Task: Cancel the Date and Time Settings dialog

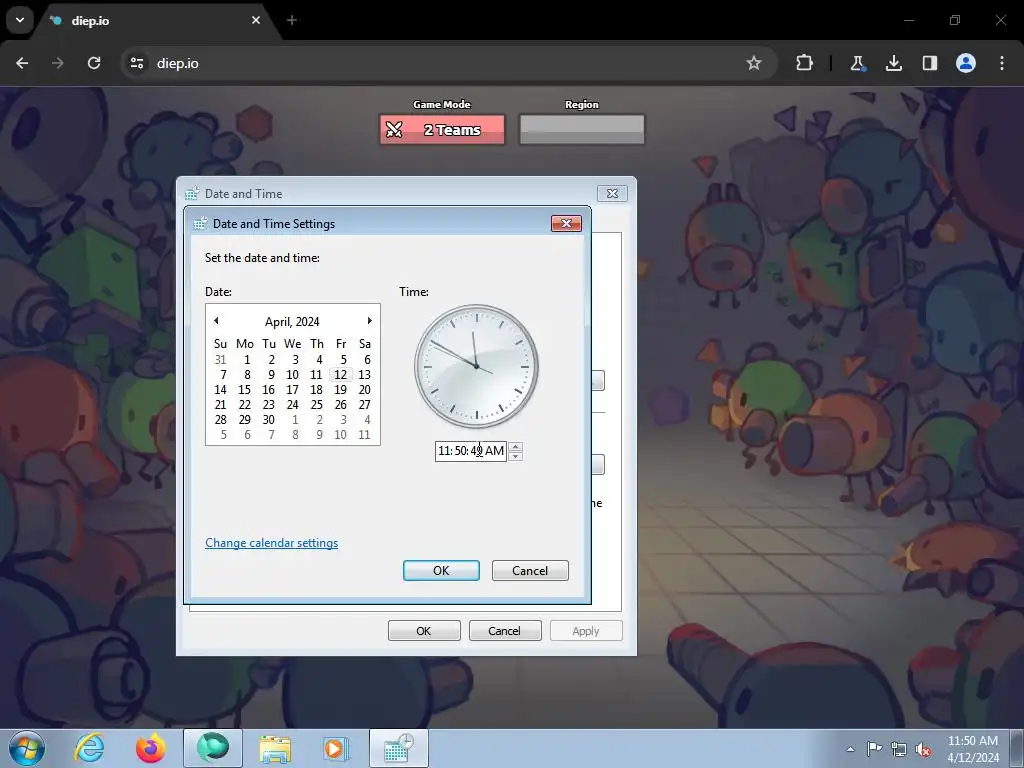Action: click(x=530, y=570)
